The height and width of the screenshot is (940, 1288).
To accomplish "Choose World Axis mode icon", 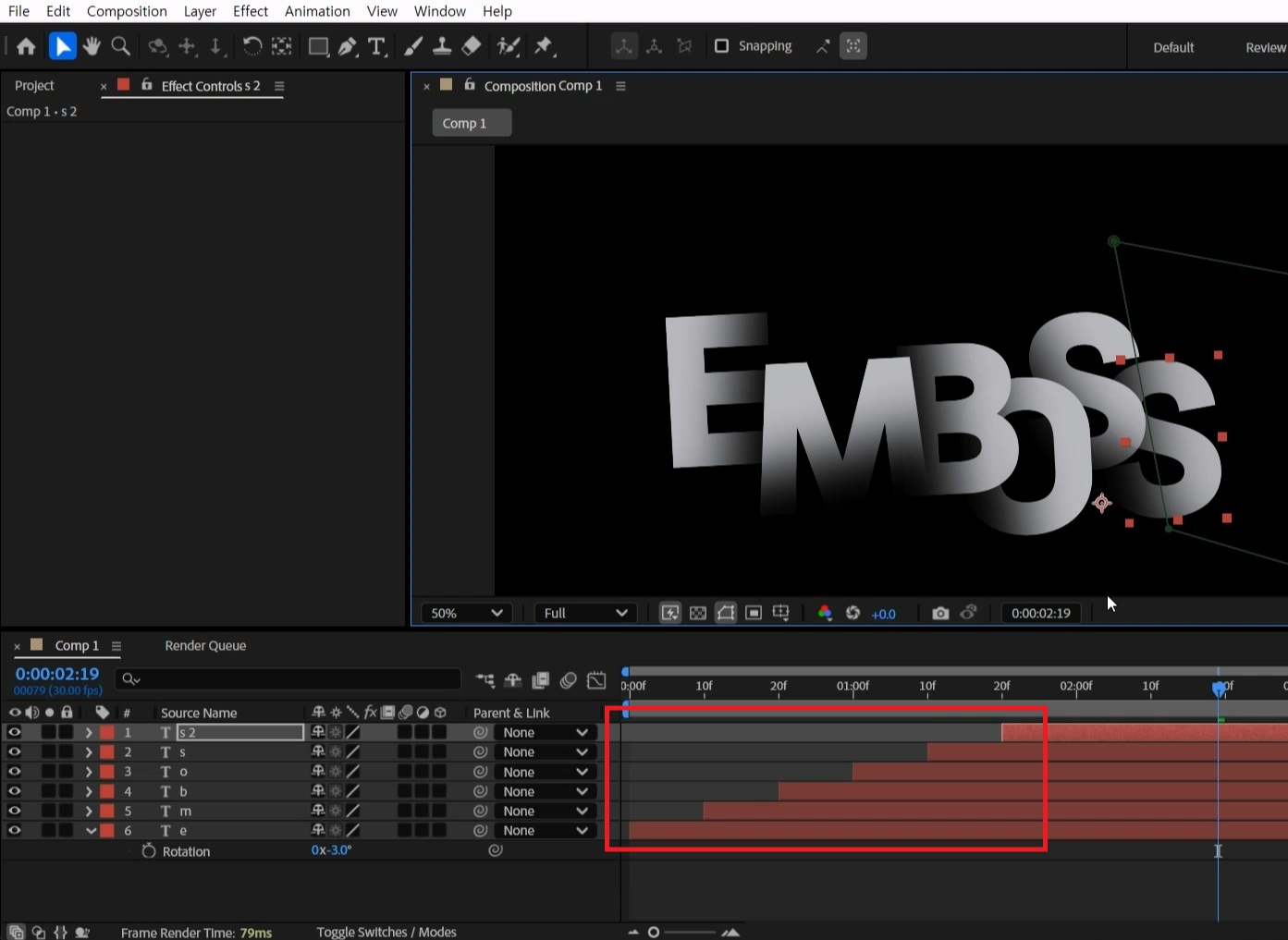I will click(655, 46).
